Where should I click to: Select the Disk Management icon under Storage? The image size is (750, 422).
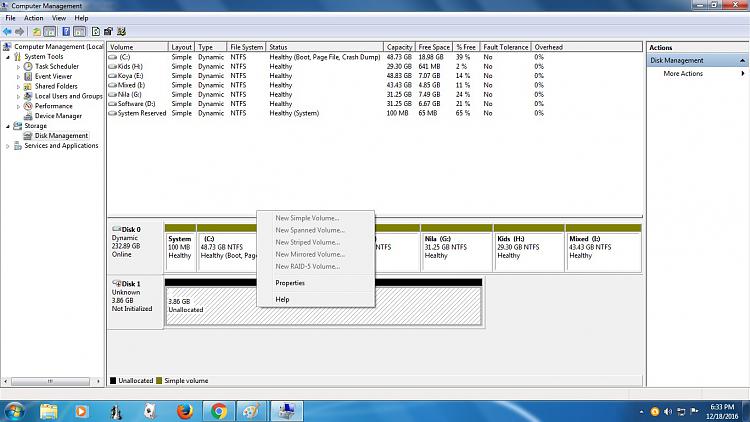coord(28,136)
